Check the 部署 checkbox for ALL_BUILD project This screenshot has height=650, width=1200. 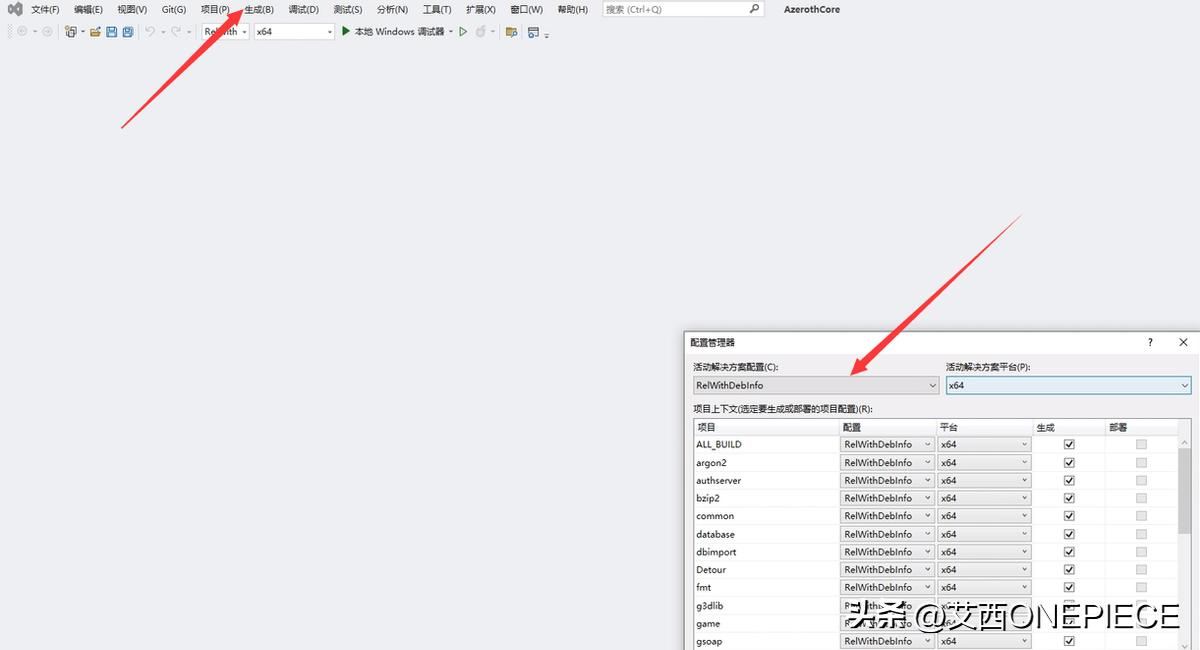(x=1140, y=443)
